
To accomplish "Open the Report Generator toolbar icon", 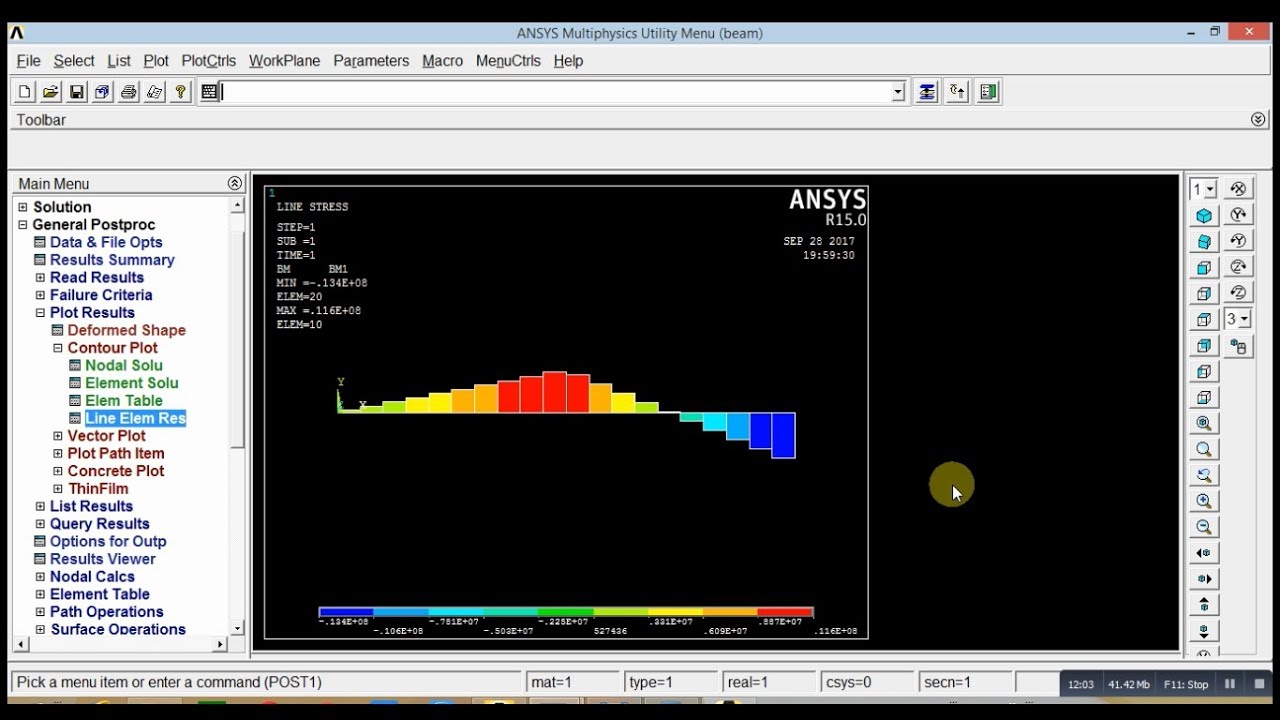I will click(155, 92).
